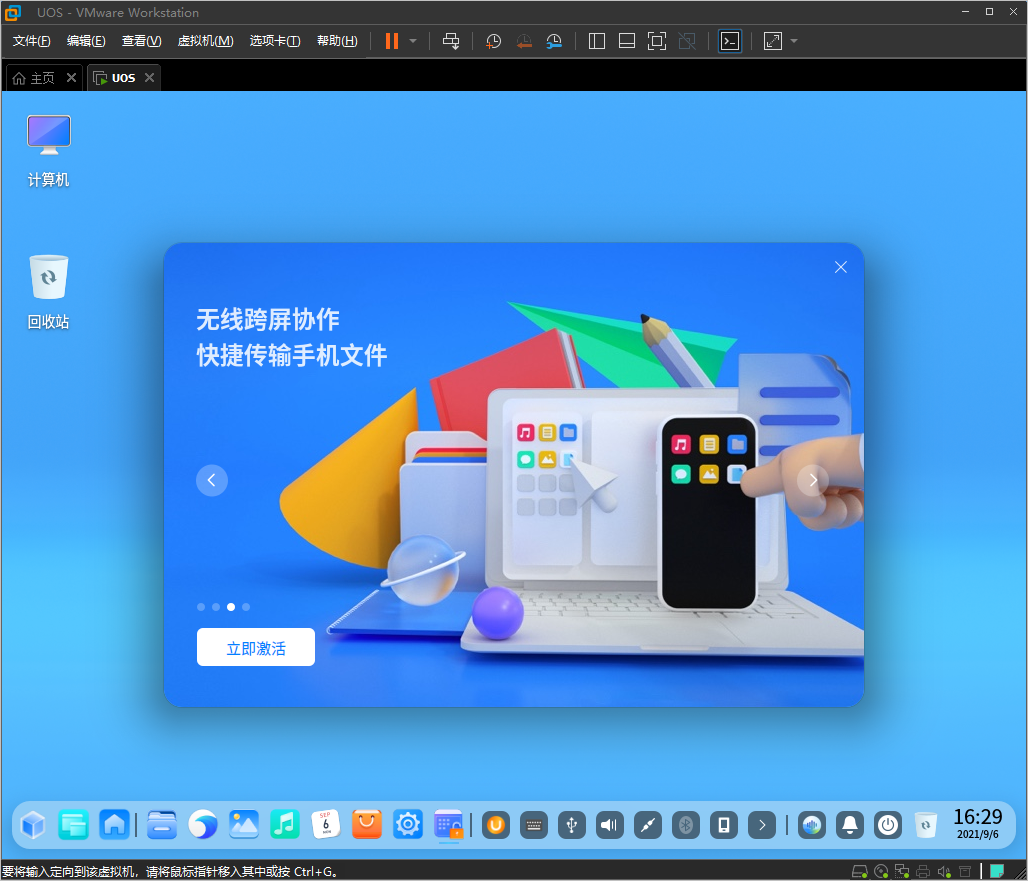The height and width of the screenshot is (881, 1028).
Task: Open the 虚拟机(M) menu
Action: [x=205, y=41]
